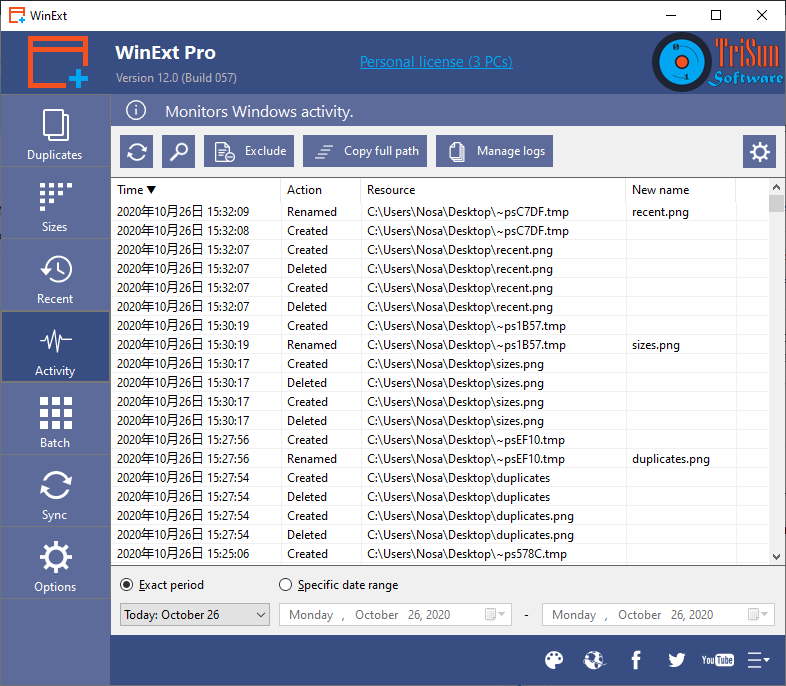Open the bottom-right hamburger menu

click(758, 660)
